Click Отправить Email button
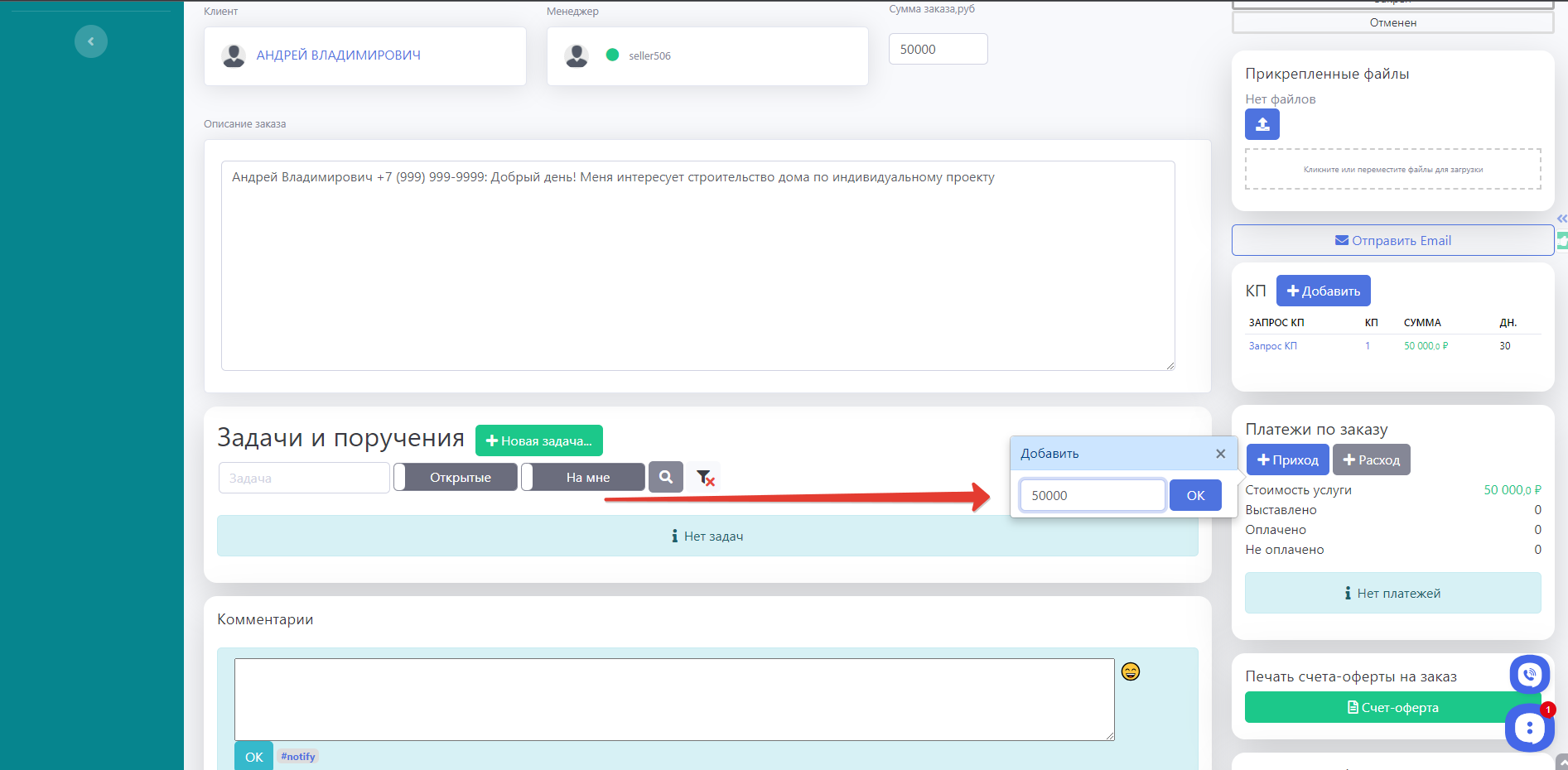Screen dimensions: 1568x770 pos(1392,241)
